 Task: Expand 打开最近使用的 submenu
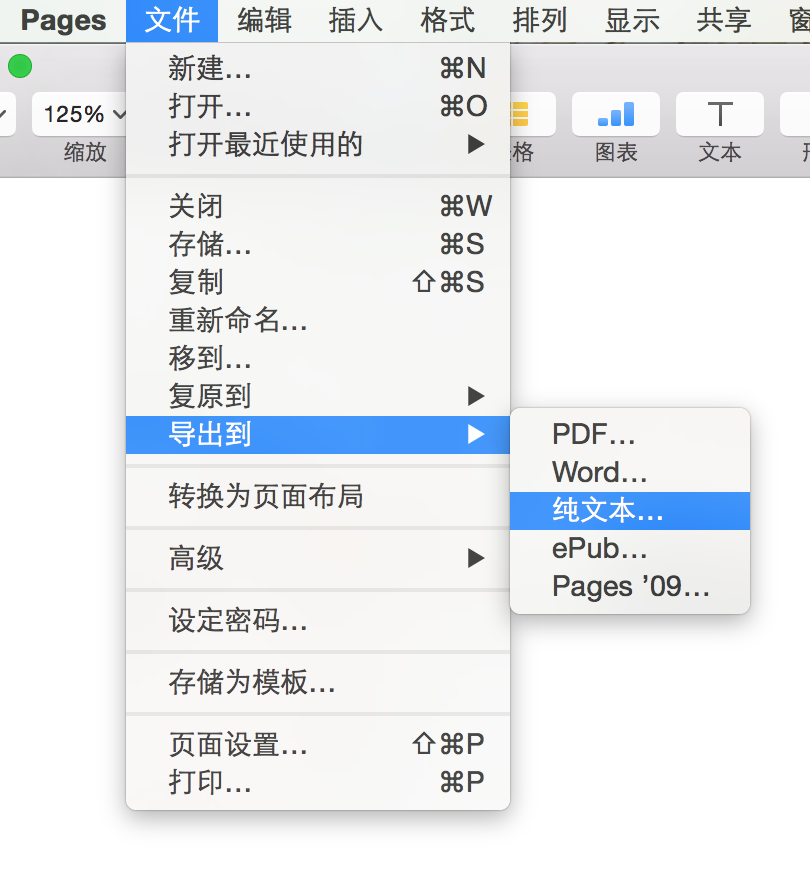pyautogui.click(x=318, y=145)
